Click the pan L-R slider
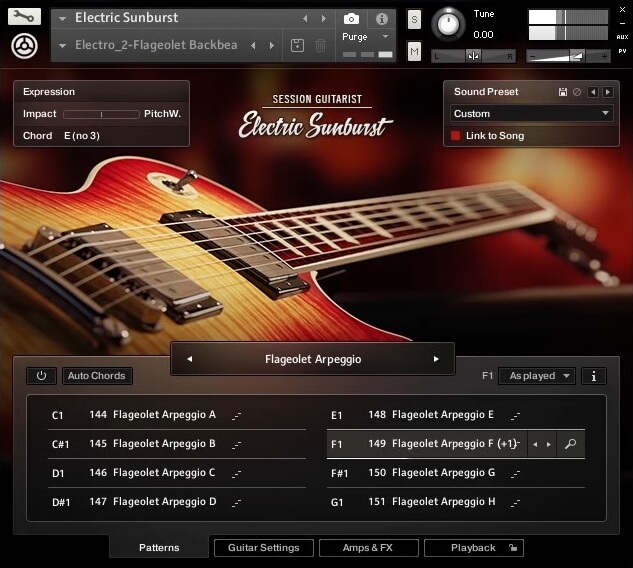Image resolution: width=633 pixels, height=568 pixels. pos(474,56)
